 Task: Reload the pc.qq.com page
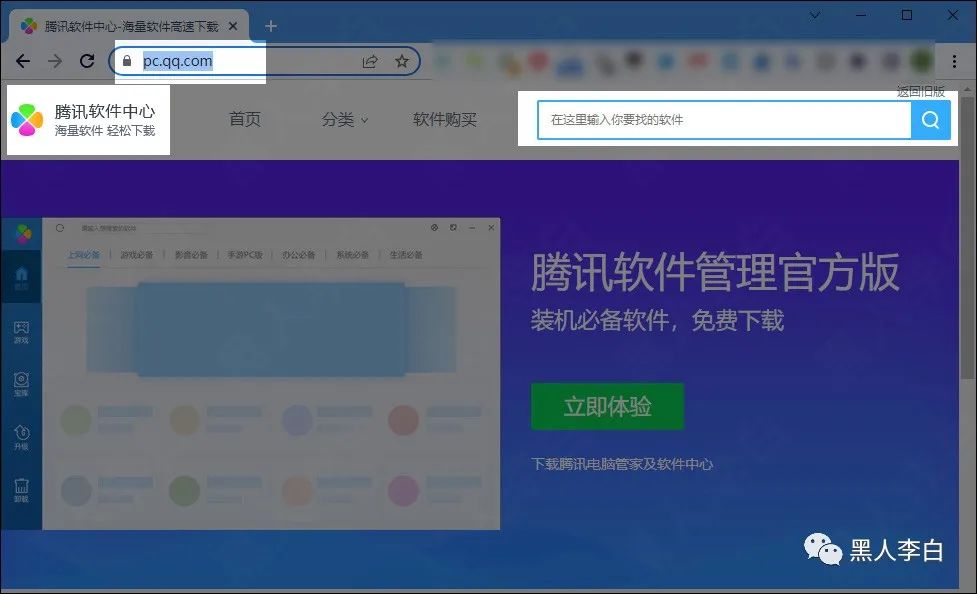pyautogui.click(x=87, y=60)
